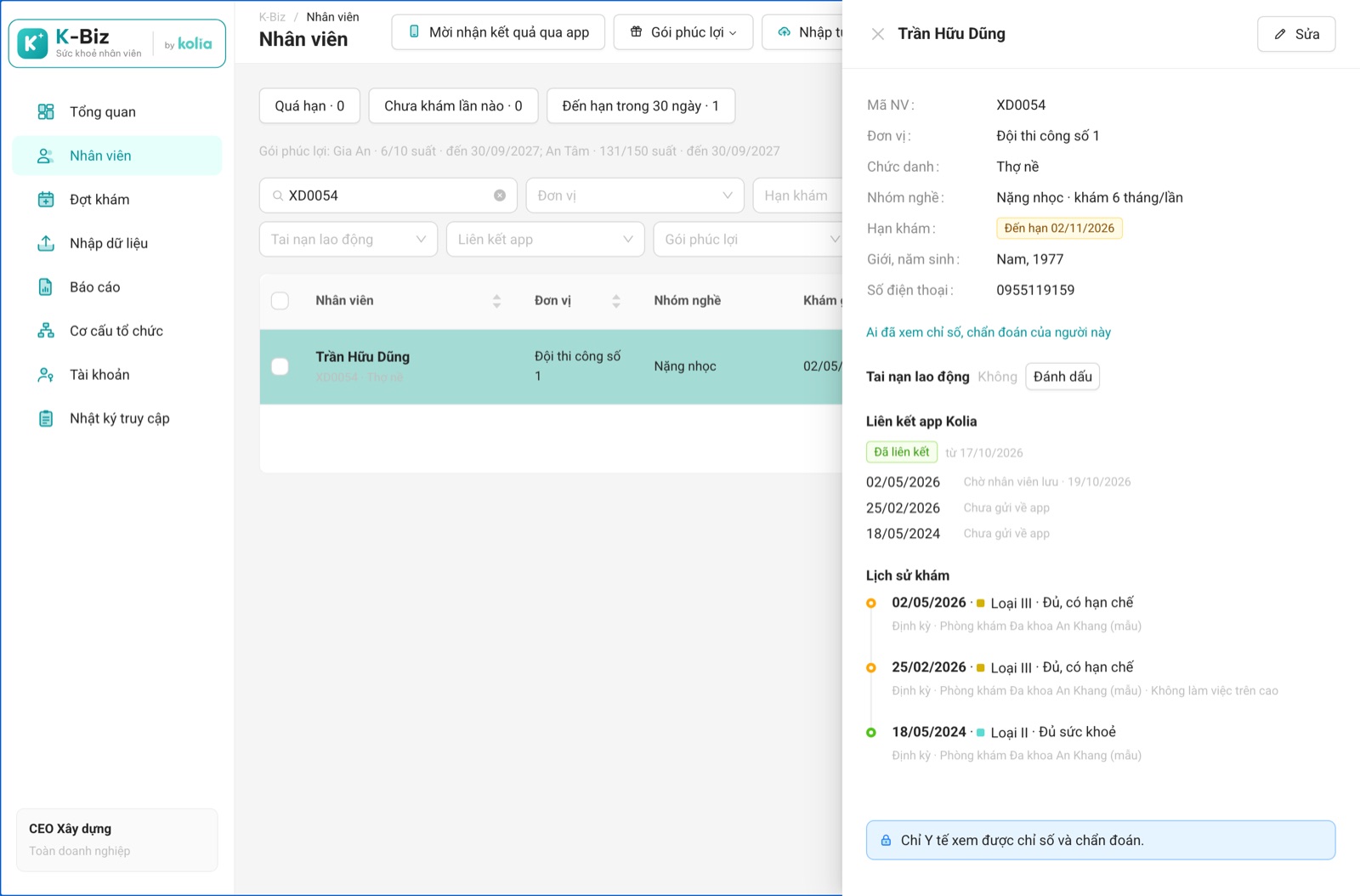Click the gift icon in Gói phúc lợi
Viewport: 1360px width, 896px height.
click(x=636, y=31)
